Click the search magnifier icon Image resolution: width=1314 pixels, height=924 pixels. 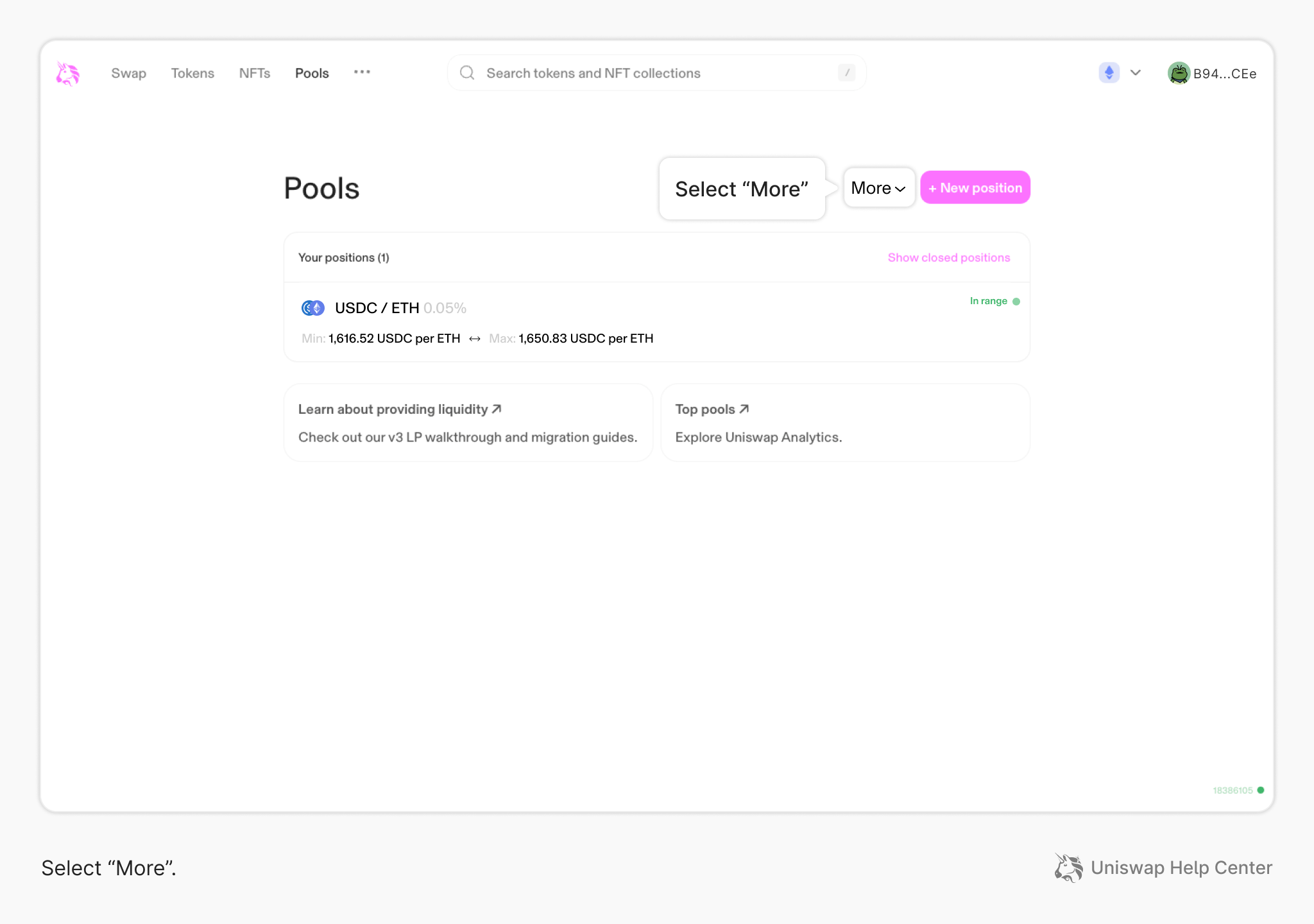[x=467, y=73]
